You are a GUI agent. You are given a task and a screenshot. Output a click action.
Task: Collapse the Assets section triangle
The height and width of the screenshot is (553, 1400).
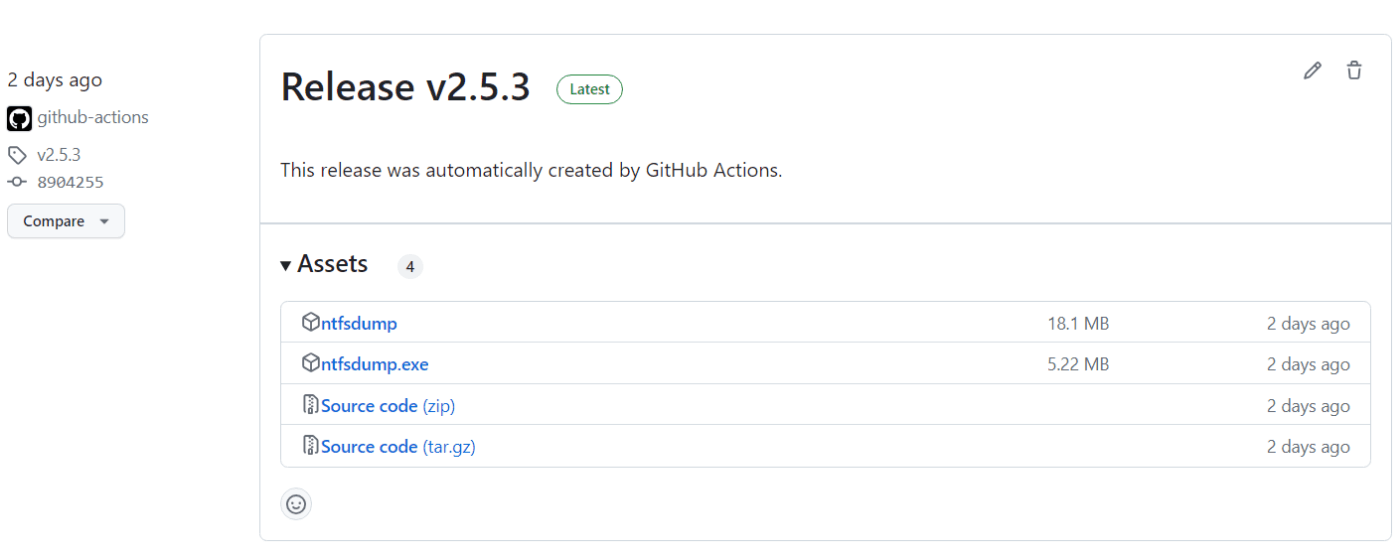tap(286, 265)
